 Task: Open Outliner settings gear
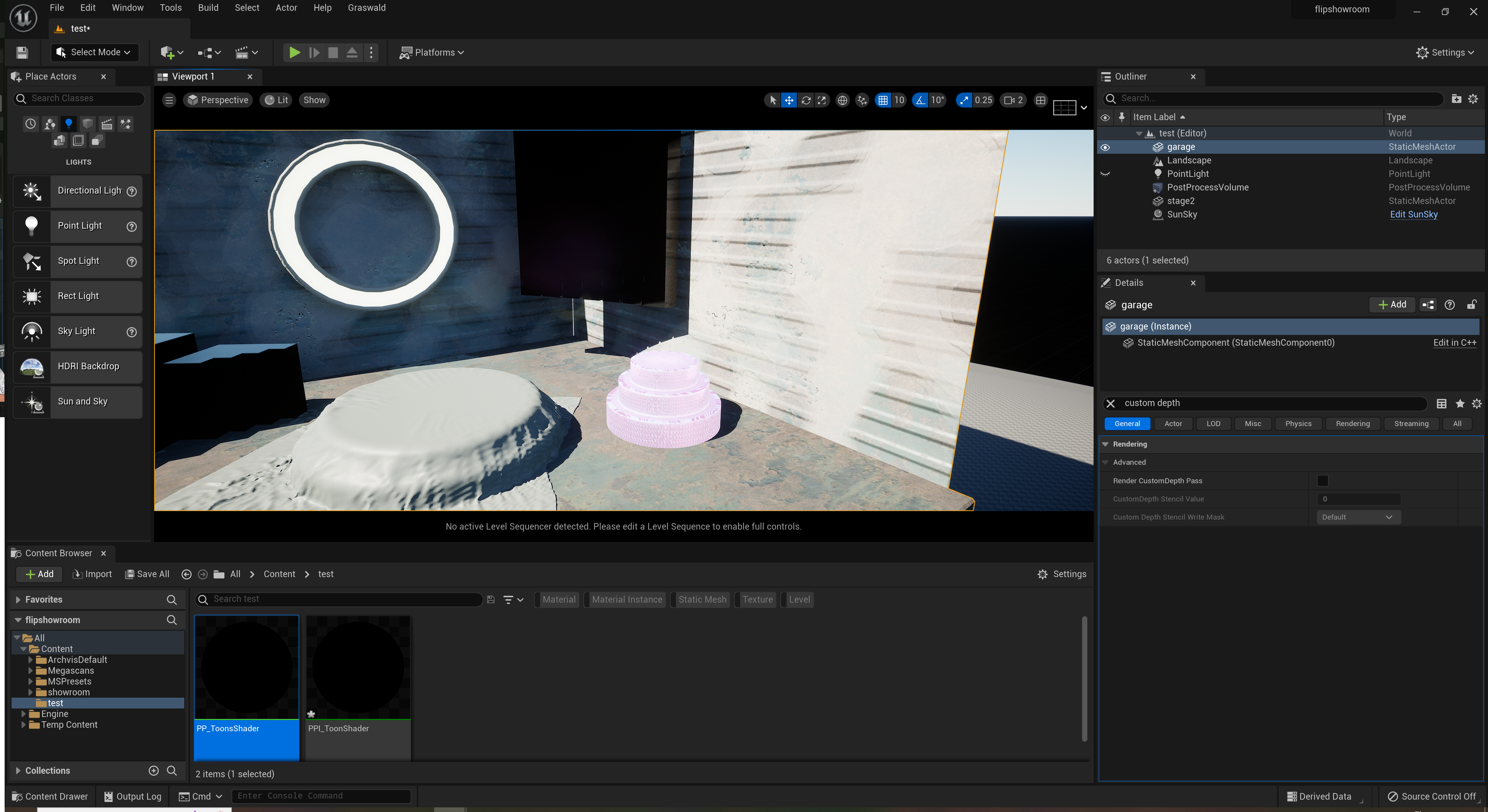1473,99
